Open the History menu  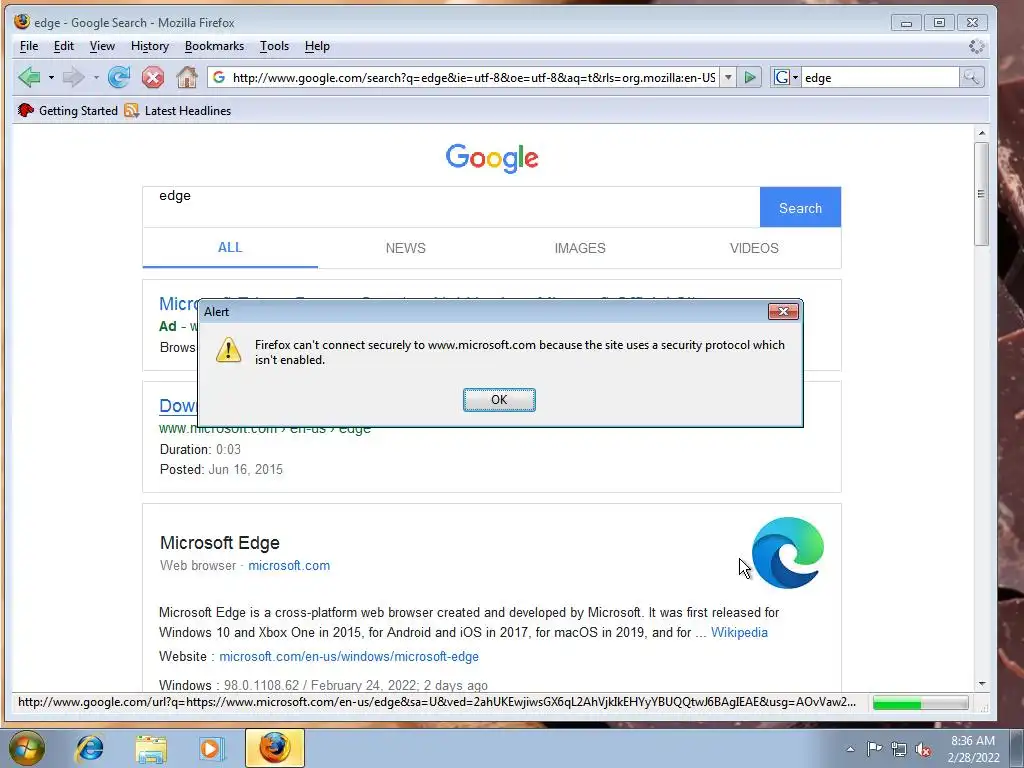coord(150,46)
